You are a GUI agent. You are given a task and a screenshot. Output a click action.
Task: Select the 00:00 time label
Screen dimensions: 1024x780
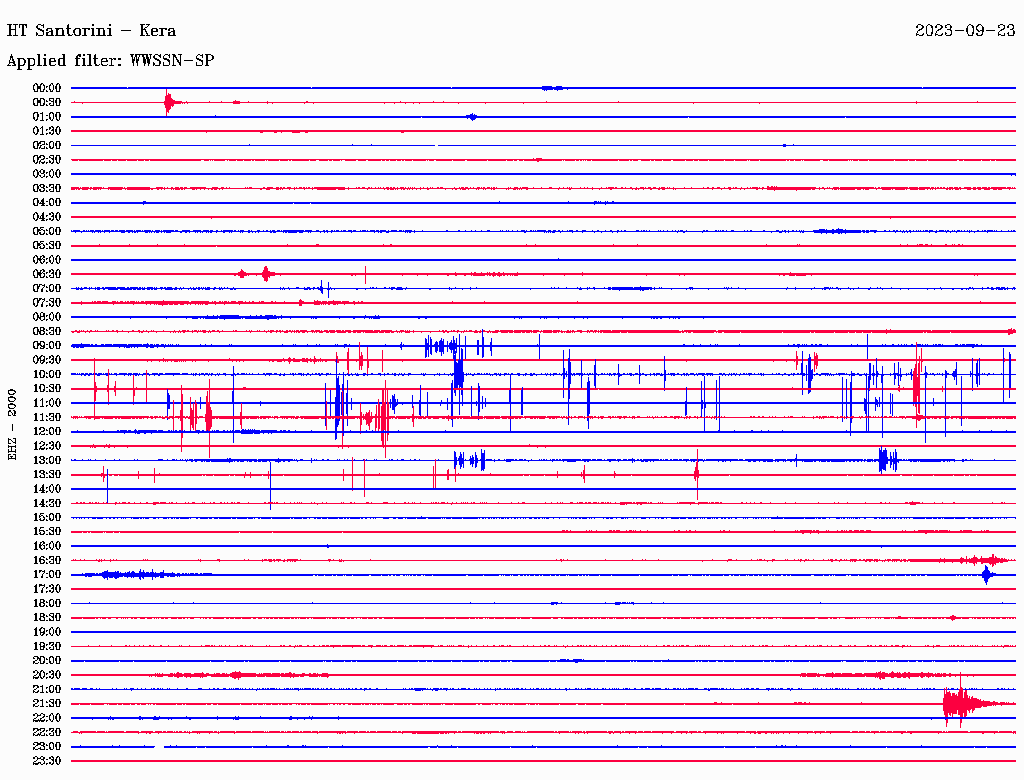(x=47, y=88)
